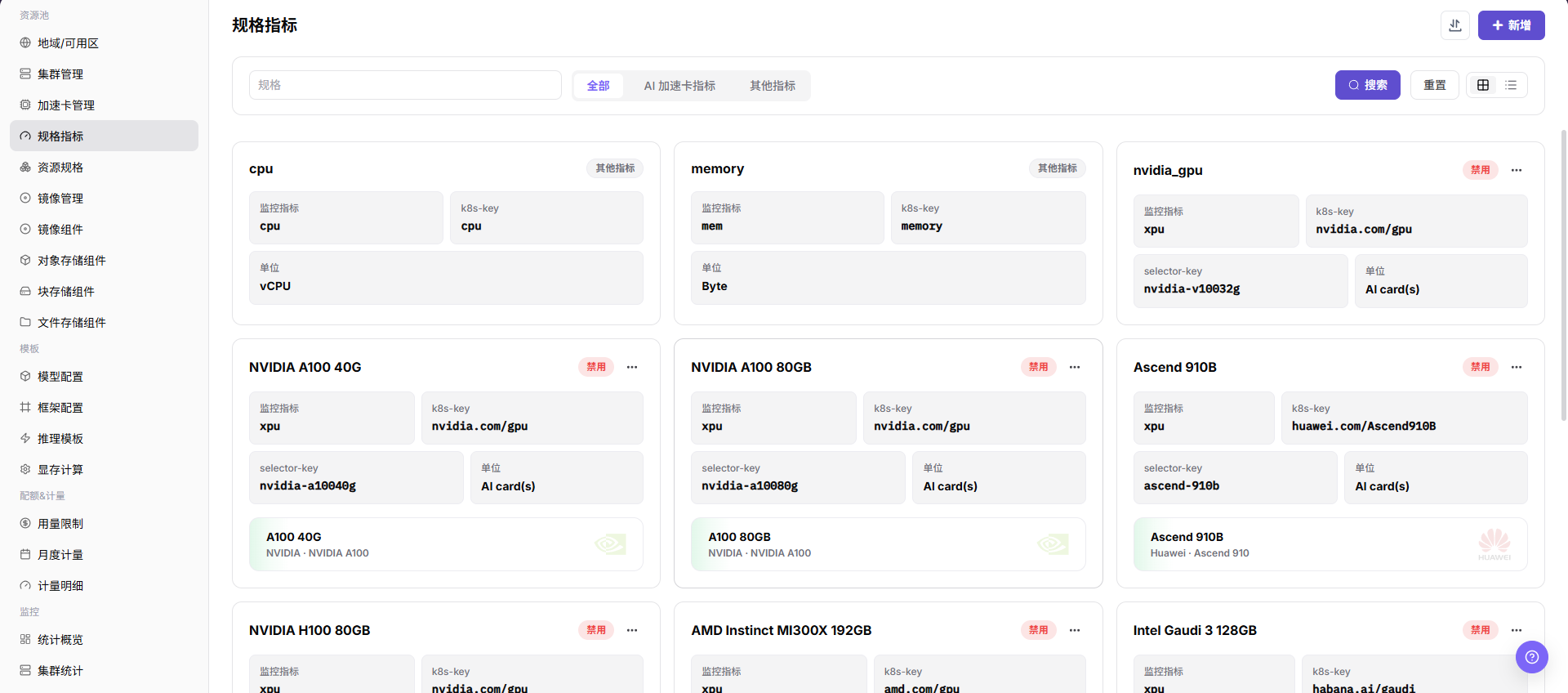Click 禁用 badge on AMD Instinct MI300X
1568x693 pixels.
point(1038,630)
